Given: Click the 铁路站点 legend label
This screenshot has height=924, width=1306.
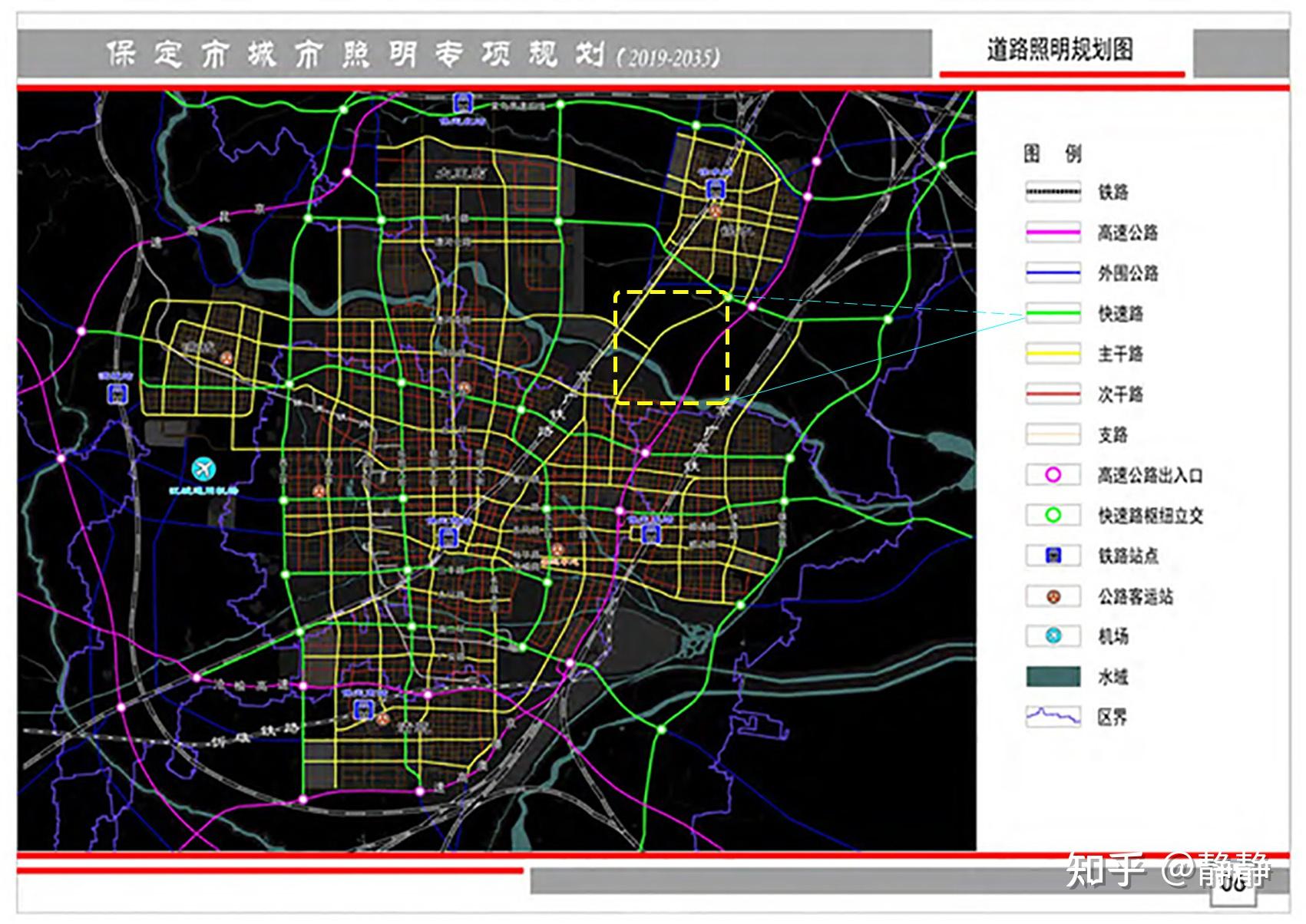Looking at the screenshot, I should [x=1128, y=556].
